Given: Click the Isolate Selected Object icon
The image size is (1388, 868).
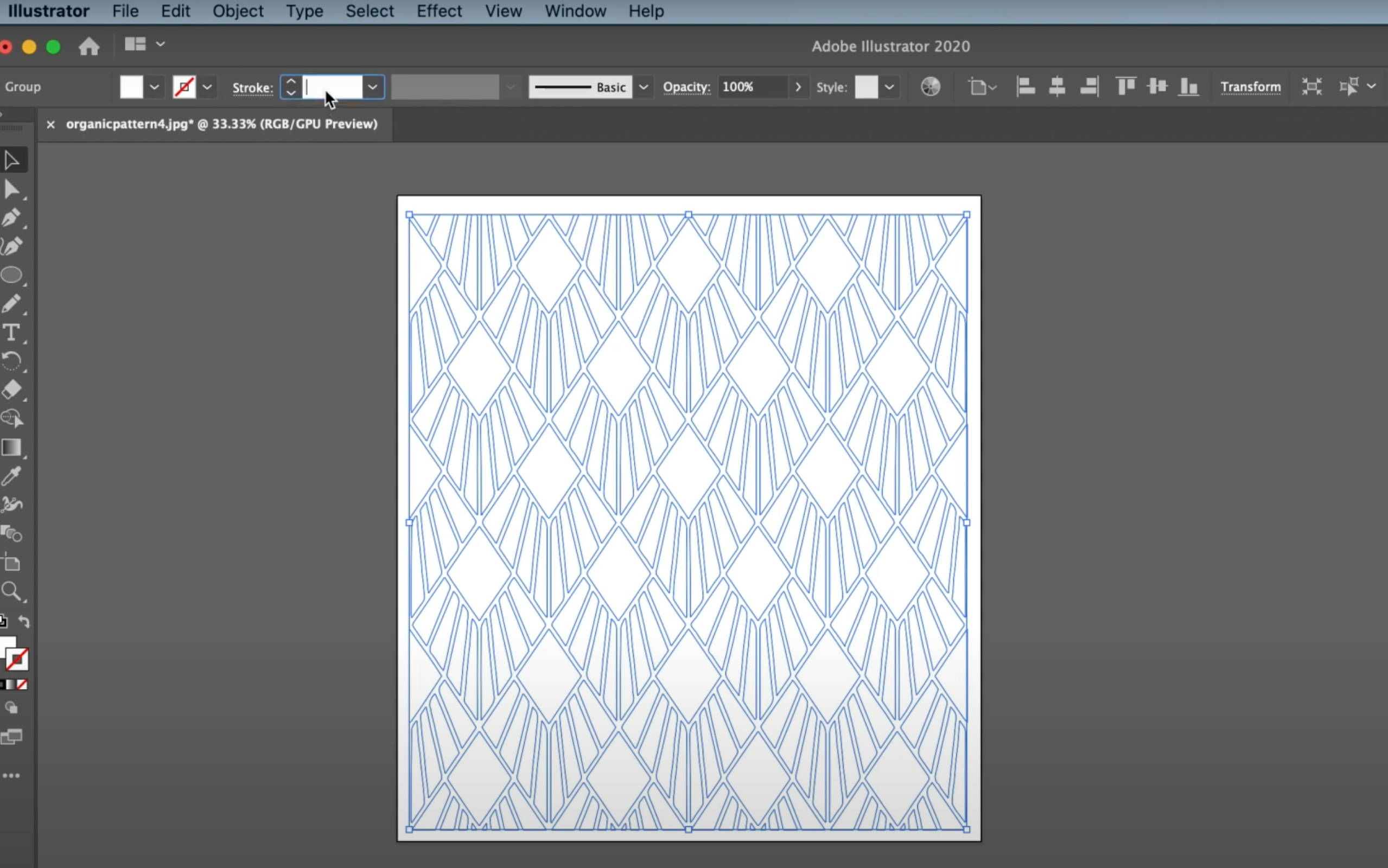Looking at the screenshot, I should click(1311, 87).
